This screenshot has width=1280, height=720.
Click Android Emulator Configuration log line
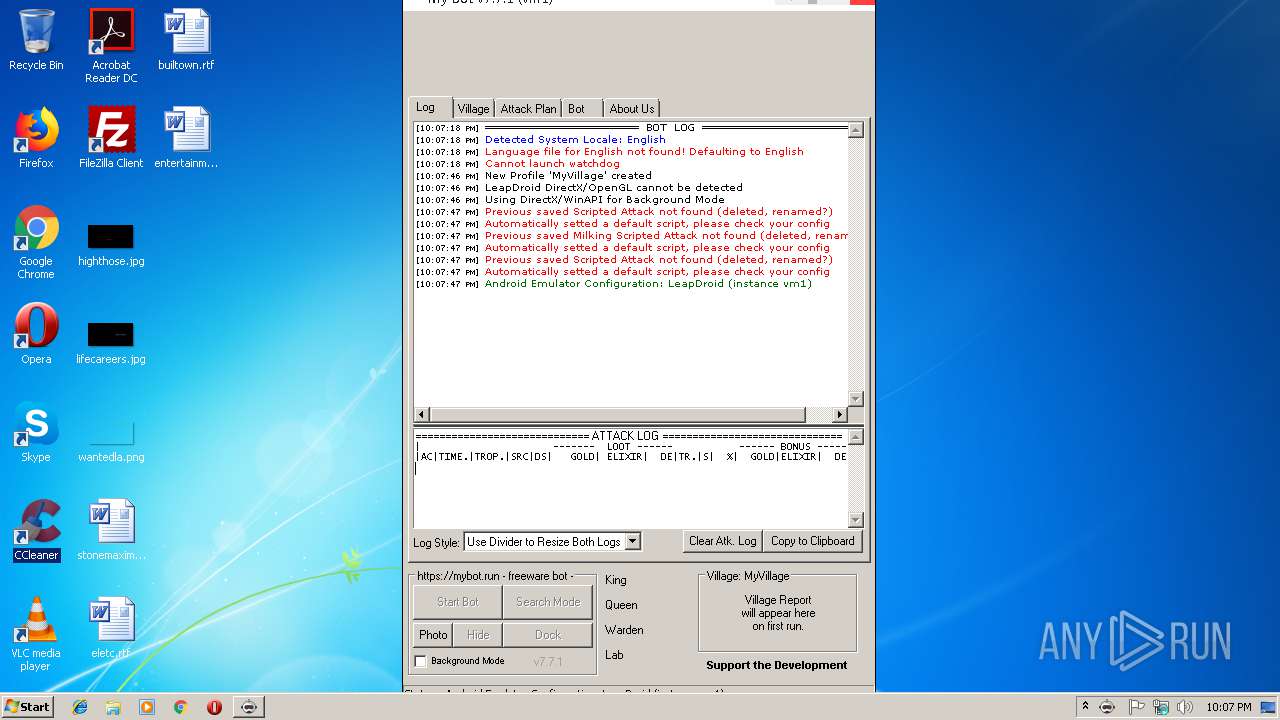point(648,284)
